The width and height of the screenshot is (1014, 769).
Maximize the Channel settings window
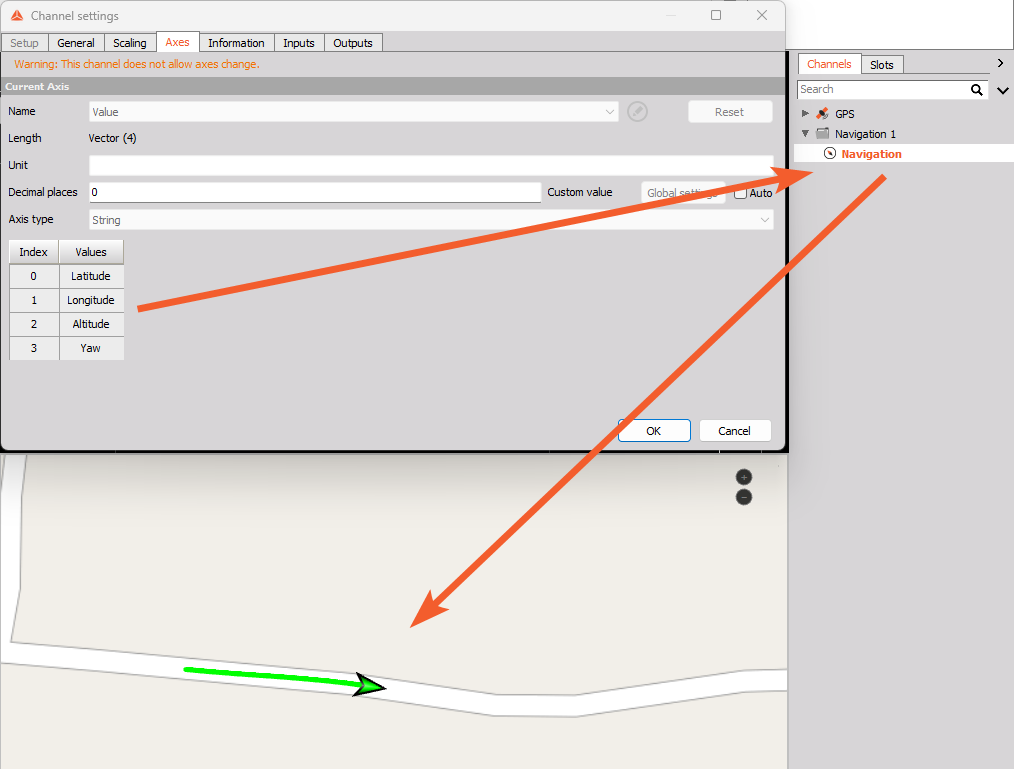(716, 15)
